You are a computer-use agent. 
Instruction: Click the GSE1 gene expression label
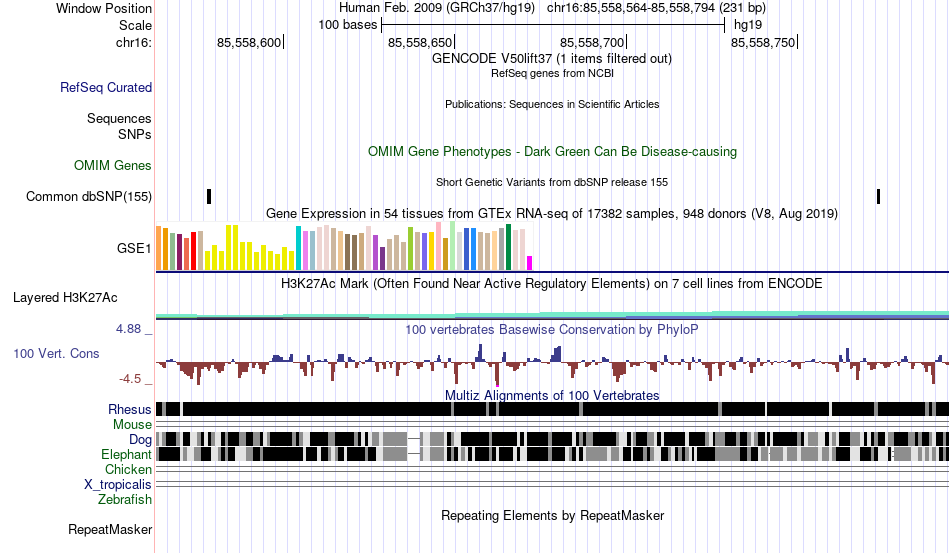click(134, 248)
